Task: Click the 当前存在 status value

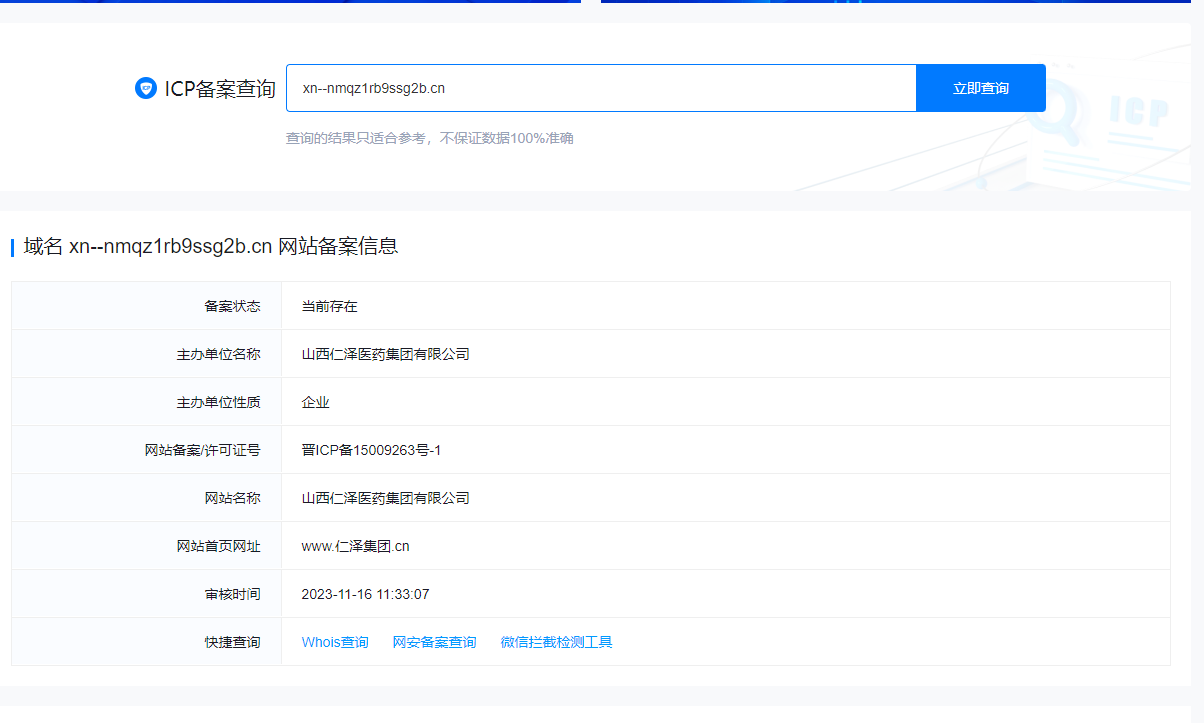Action: click(329, 306)
